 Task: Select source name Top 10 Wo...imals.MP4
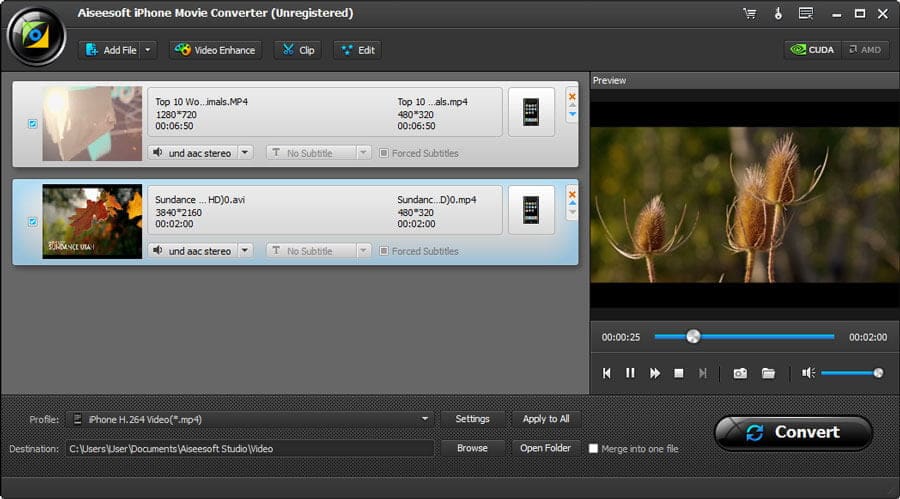201,102
